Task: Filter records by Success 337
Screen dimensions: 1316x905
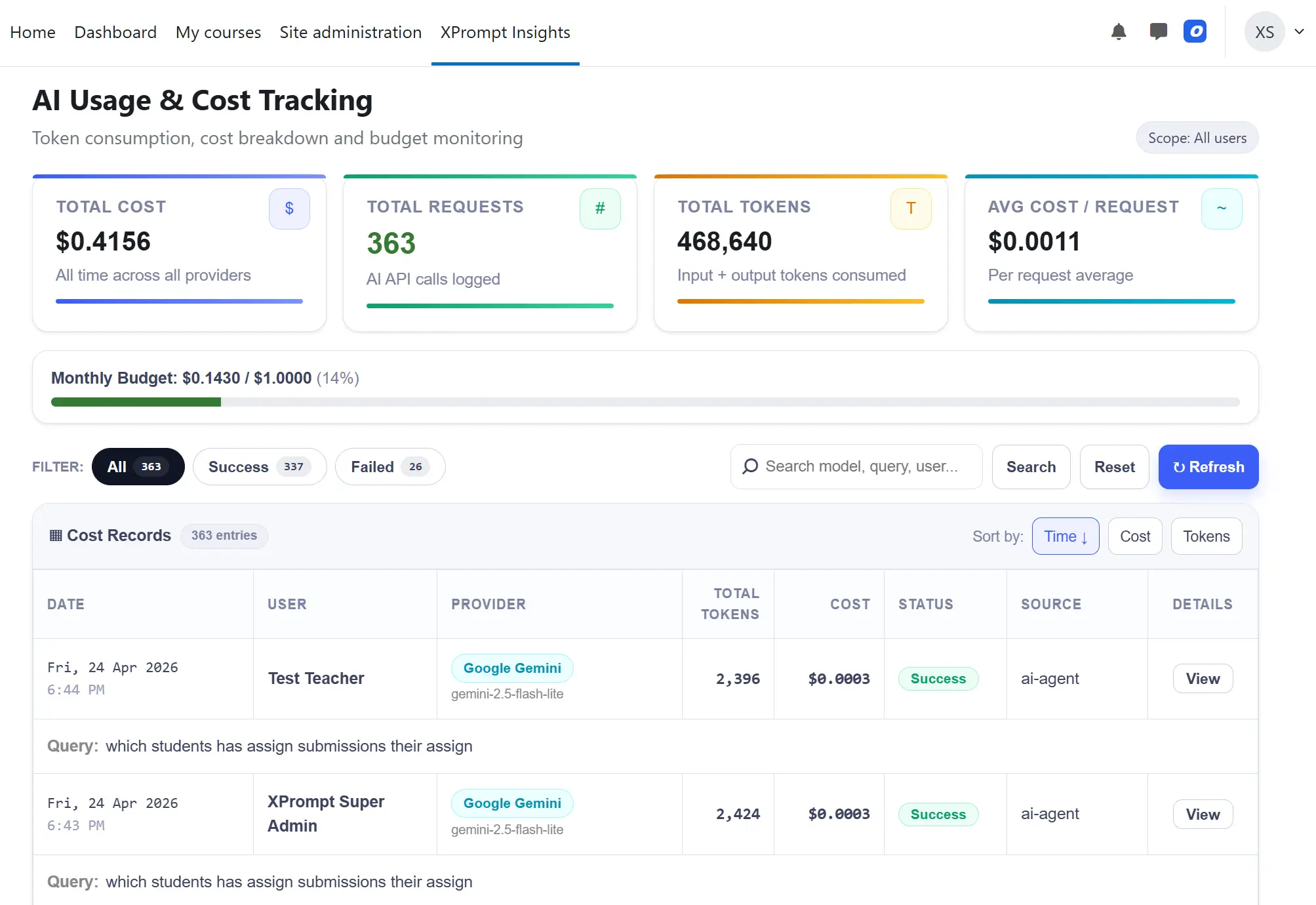Action: point(260,466)
